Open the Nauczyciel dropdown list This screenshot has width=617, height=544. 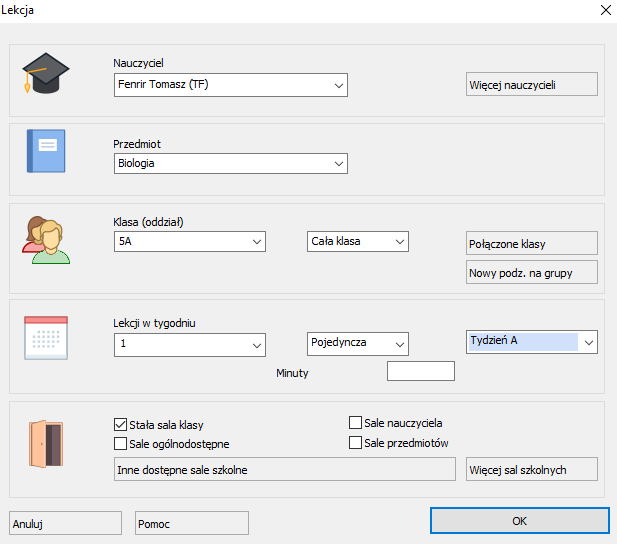[x=231, y=85]
